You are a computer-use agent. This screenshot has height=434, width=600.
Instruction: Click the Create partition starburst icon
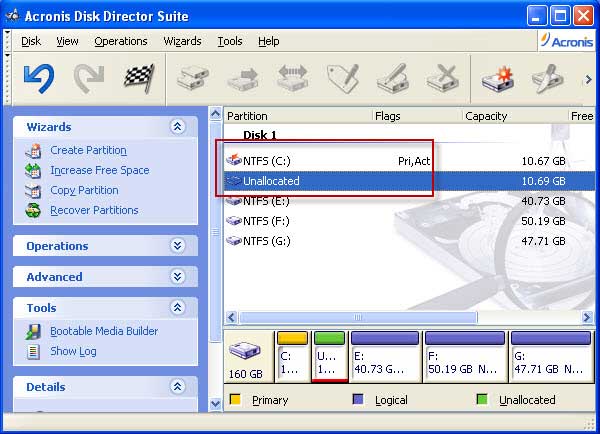(x=497, y=78)
